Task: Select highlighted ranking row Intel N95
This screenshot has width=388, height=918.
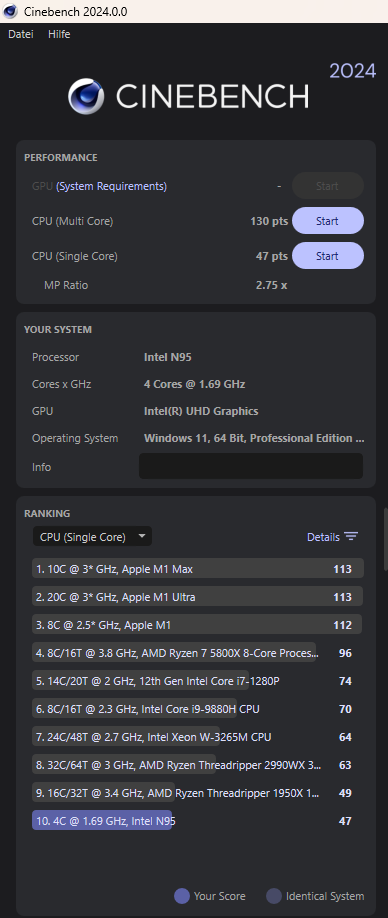Action: click(x=198, y=821)
